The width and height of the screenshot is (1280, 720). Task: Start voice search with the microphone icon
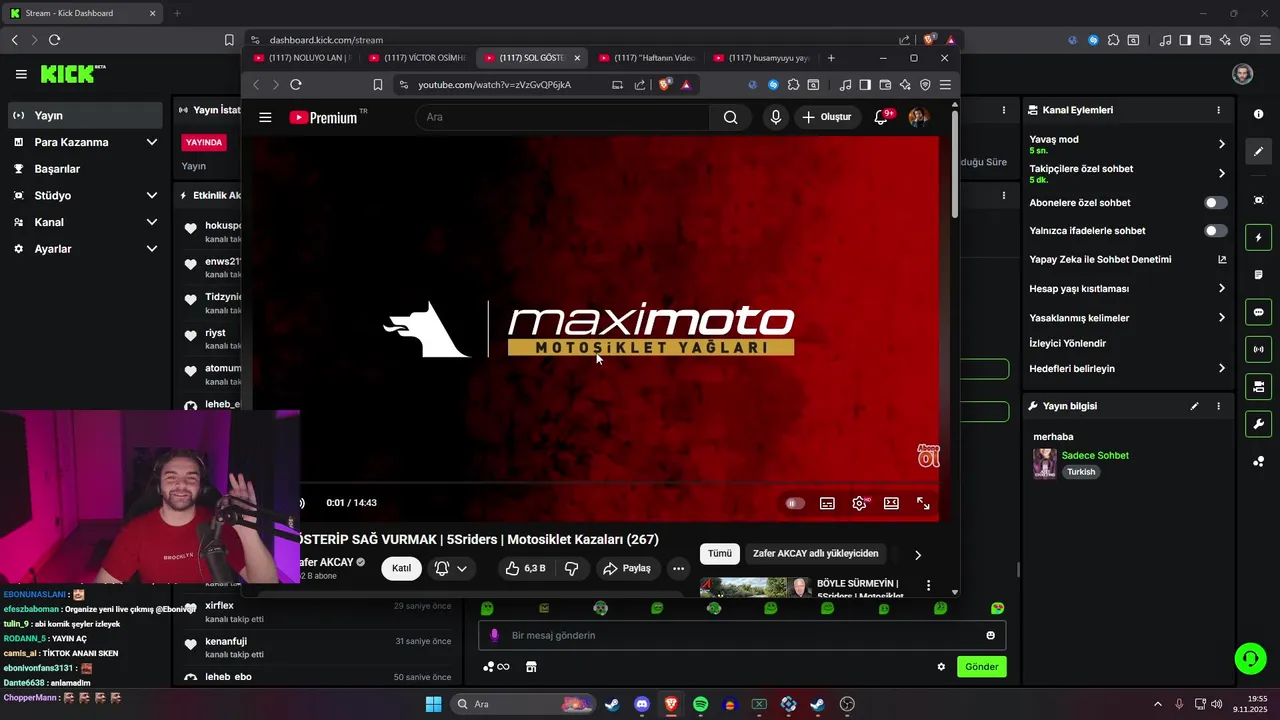775,117
